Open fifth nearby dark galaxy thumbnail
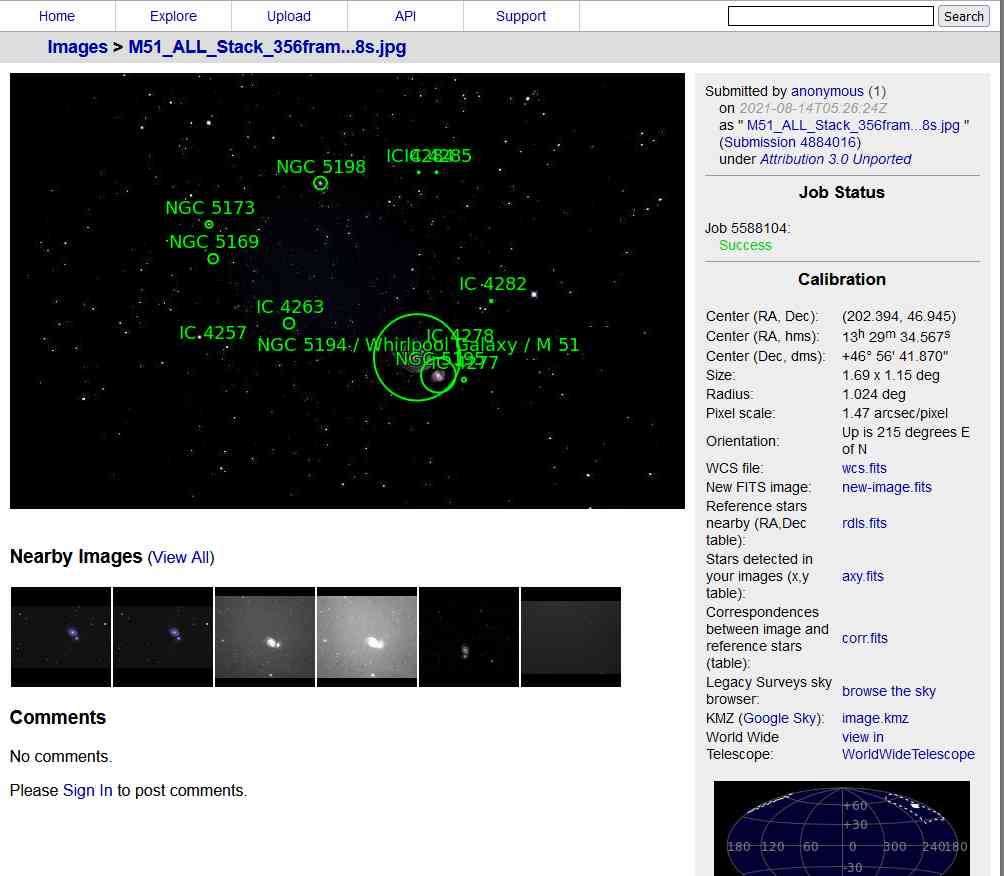 point(469,637)
